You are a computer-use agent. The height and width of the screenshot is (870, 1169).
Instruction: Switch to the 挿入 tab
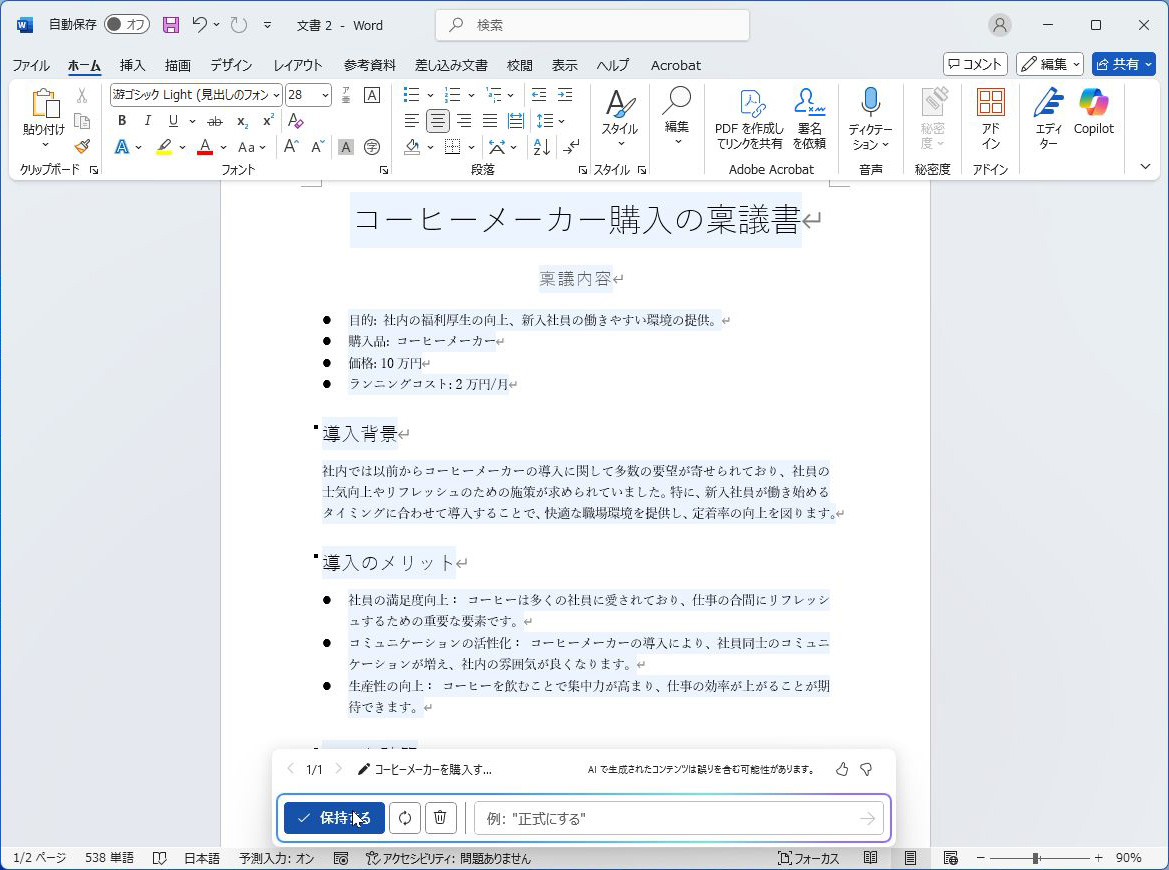[x=132, y=65]
